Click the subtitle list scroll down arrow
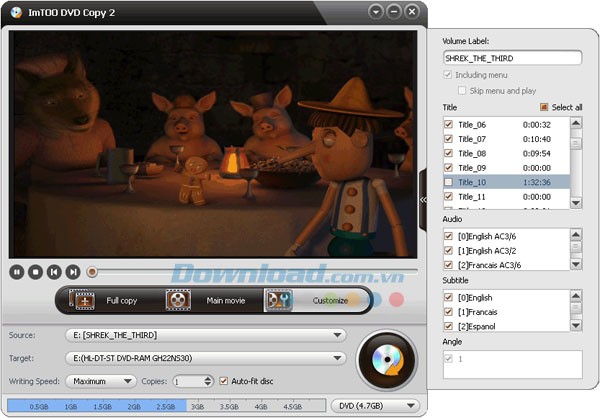The image size is (600, 418). point(576,325)
